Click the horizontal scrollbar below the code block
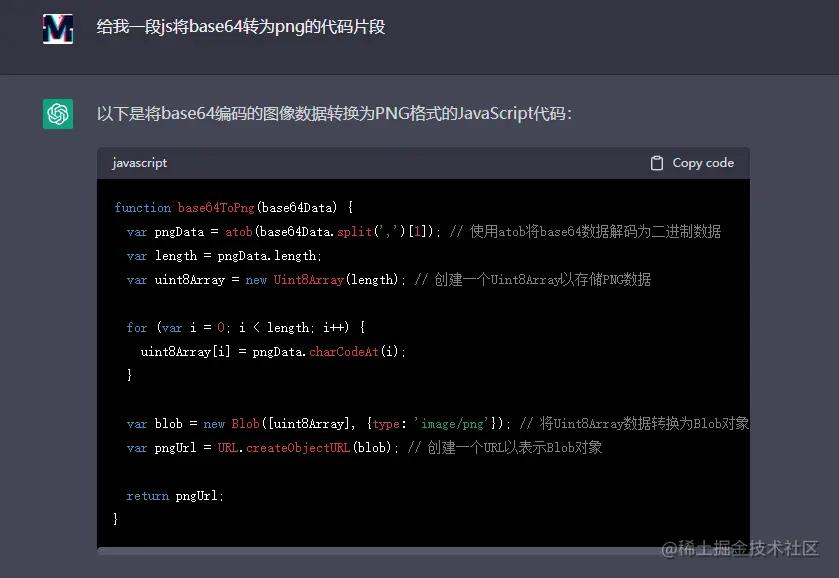839x578 pixels. pyautogui.click(x=423, y=551)
